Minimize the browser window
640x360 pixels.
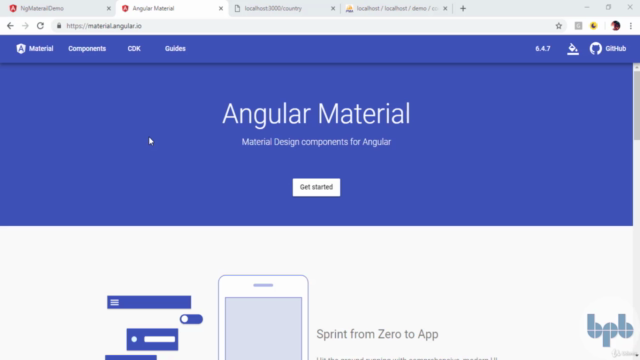click(587, 7)
